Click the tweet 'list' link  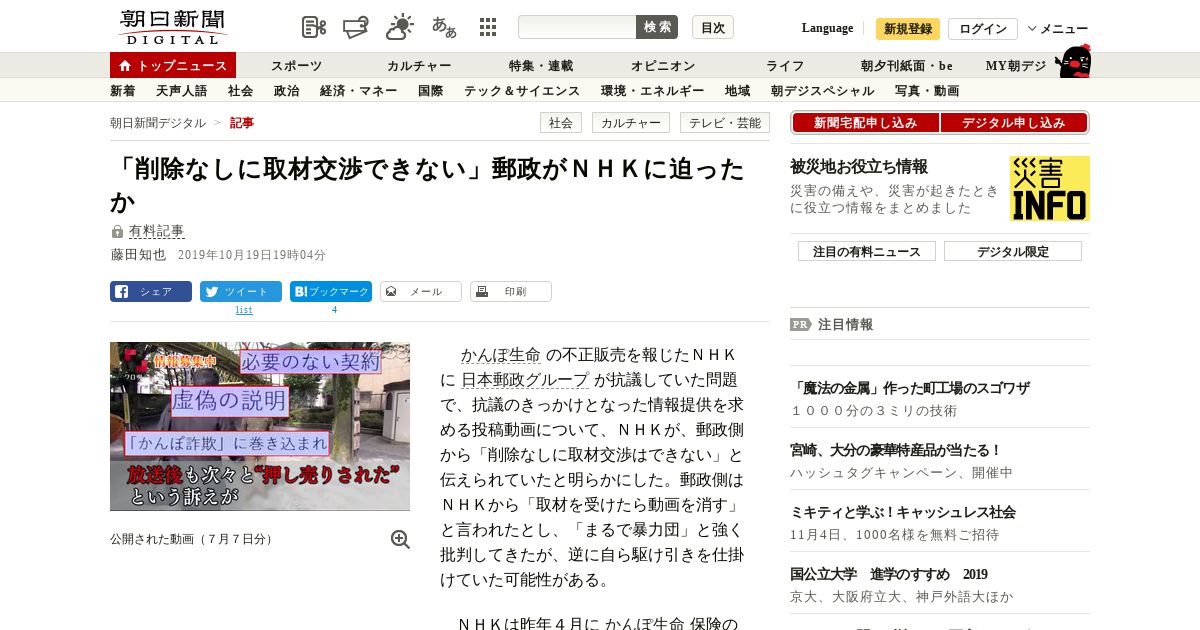click(244, 310)
